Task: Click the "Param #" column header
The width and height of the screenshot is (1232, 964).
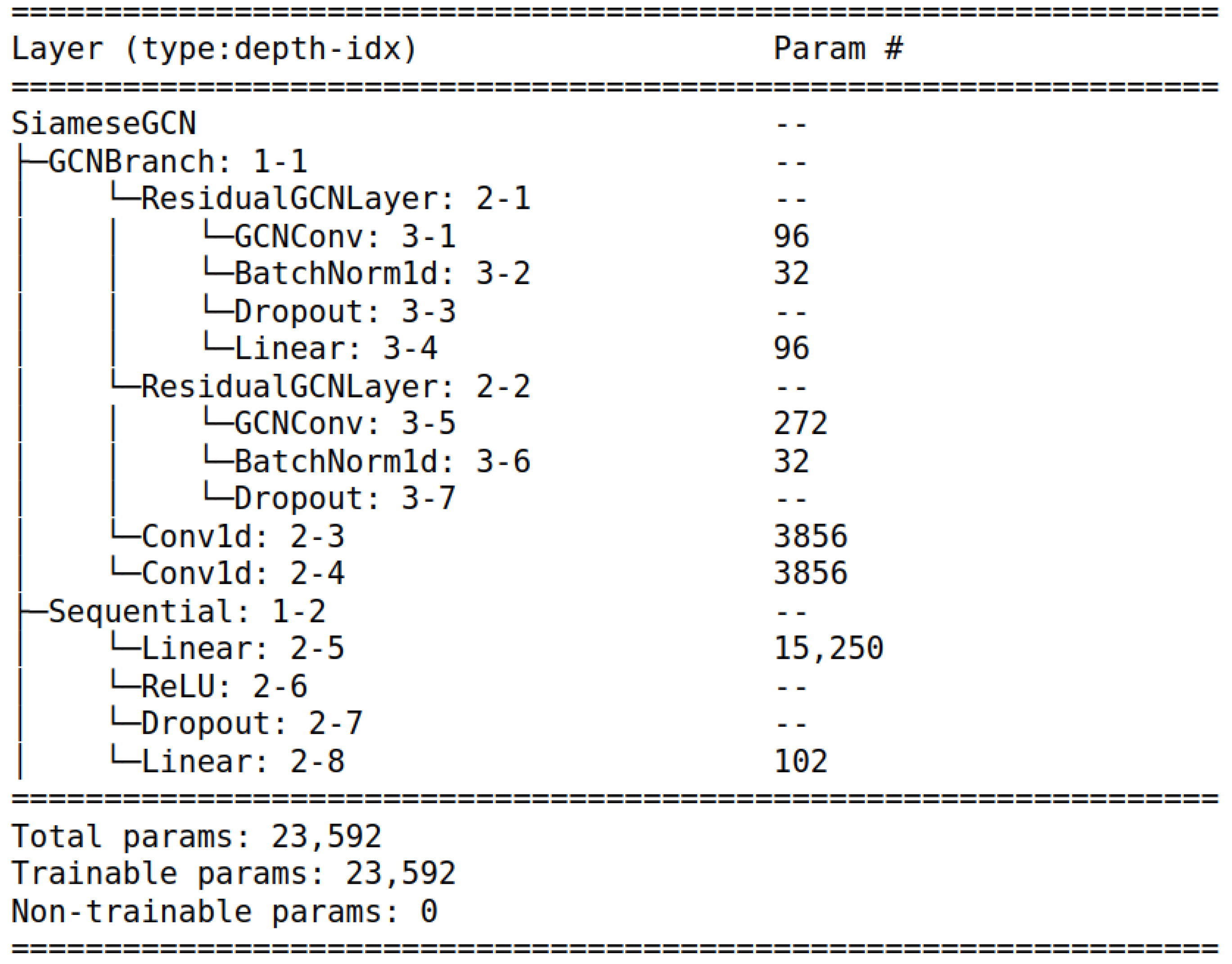Action: [838, 49]
